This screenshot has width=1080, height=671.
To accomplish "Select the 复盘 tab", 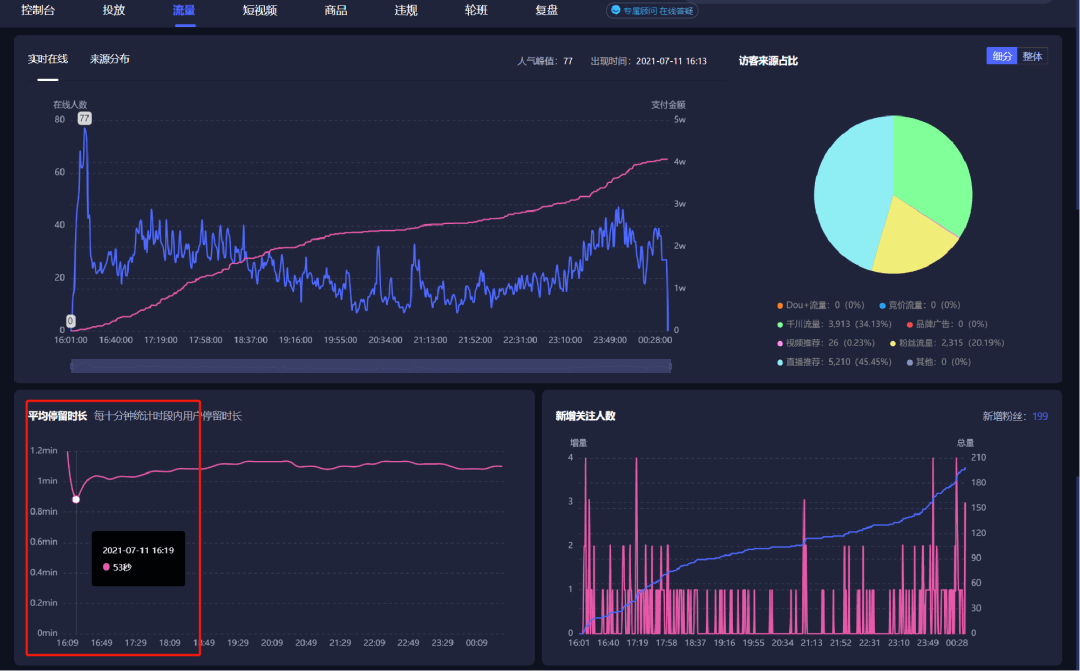I will pos(546,10).
